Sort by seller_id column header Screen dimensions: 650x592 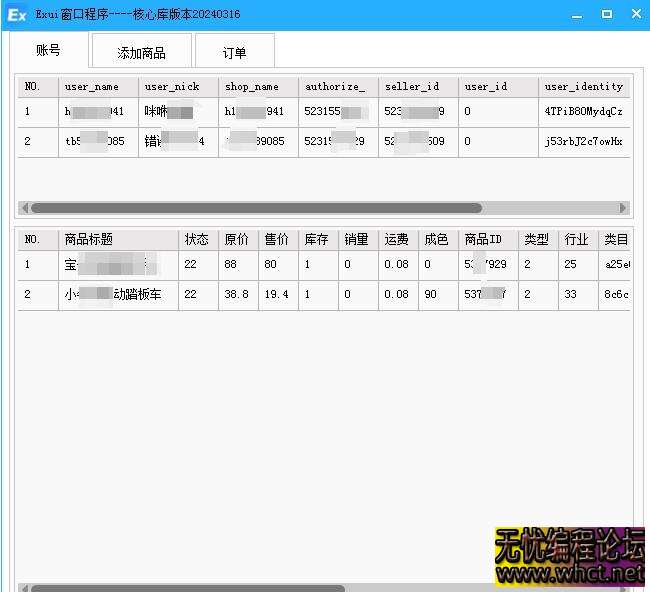coord(412,87)
